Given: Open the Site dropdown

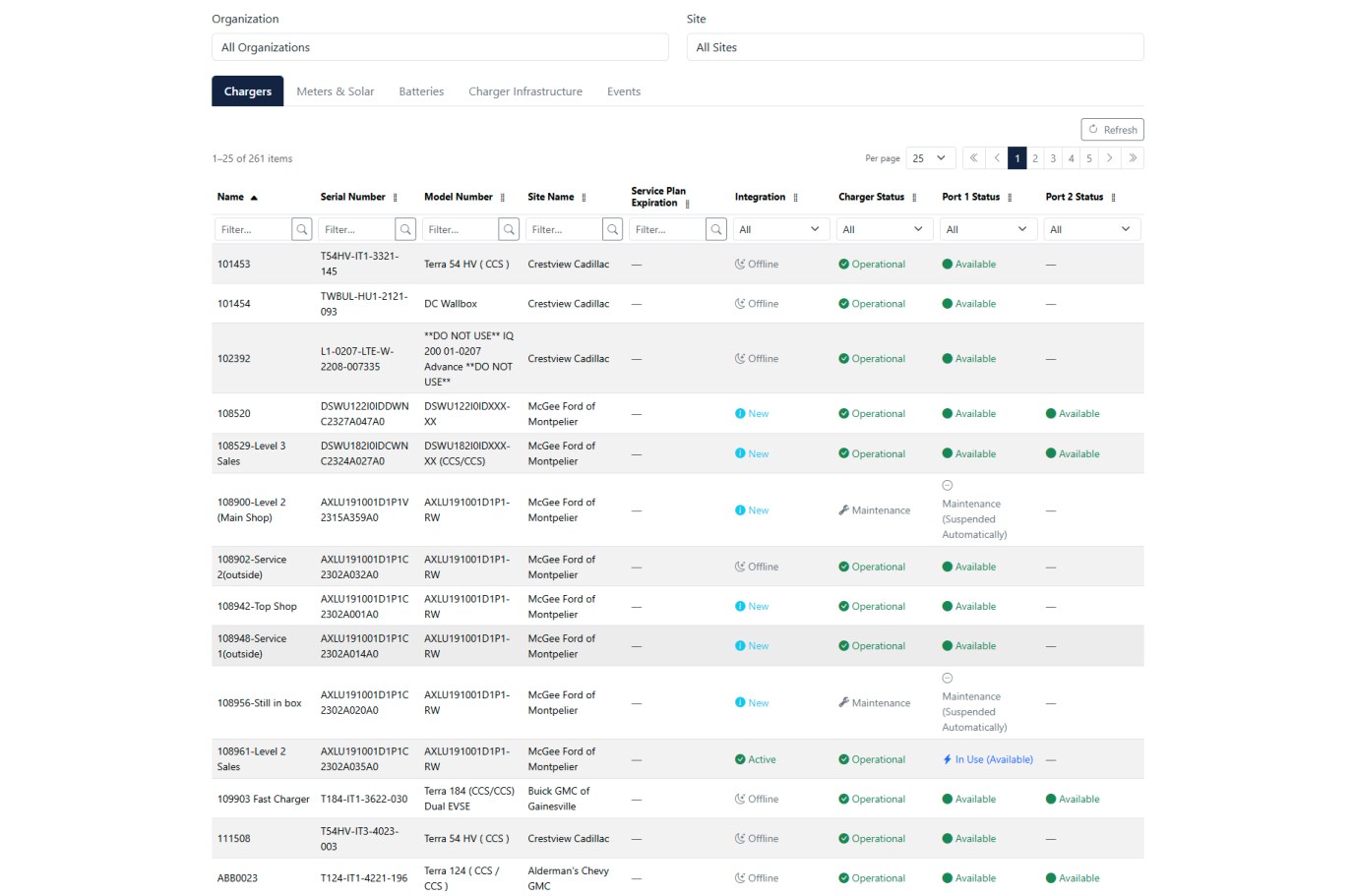Looking at the screenshot, I should 915,47.
